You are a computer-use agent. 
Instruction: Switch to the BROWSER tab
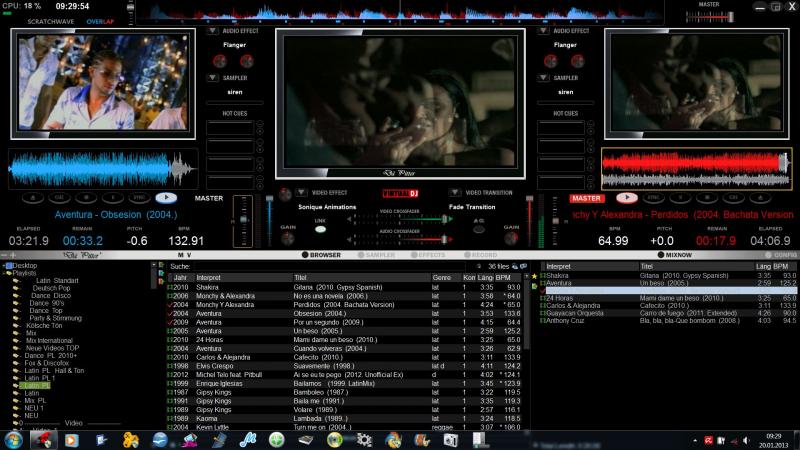[321, 255]
